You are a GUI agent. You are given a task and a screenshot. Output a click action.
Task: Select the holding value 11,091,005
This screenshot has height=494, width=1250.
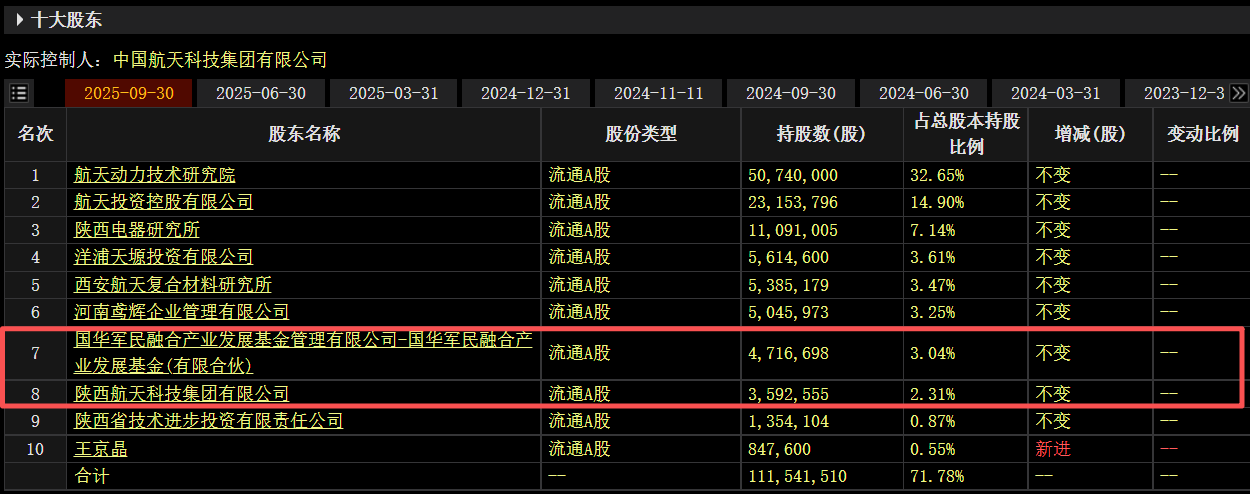(x=793, y=230)
